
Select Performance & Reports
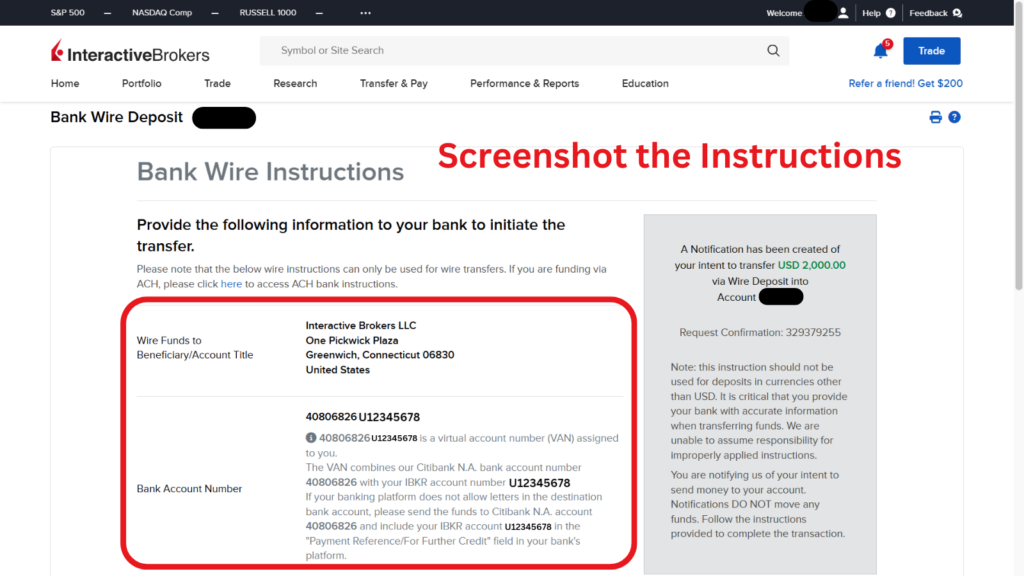click(524, 84)
